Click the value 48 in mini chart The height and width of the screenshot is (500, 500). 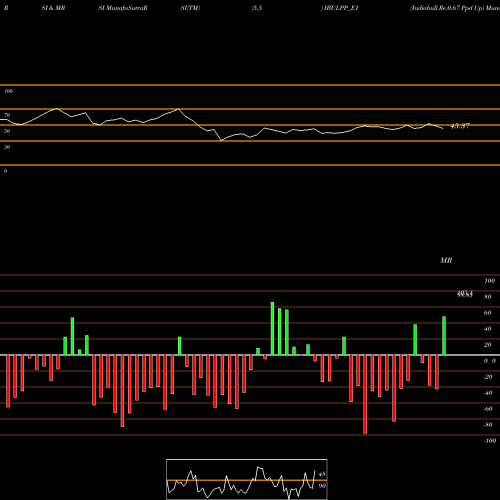(x=322, y=474)
